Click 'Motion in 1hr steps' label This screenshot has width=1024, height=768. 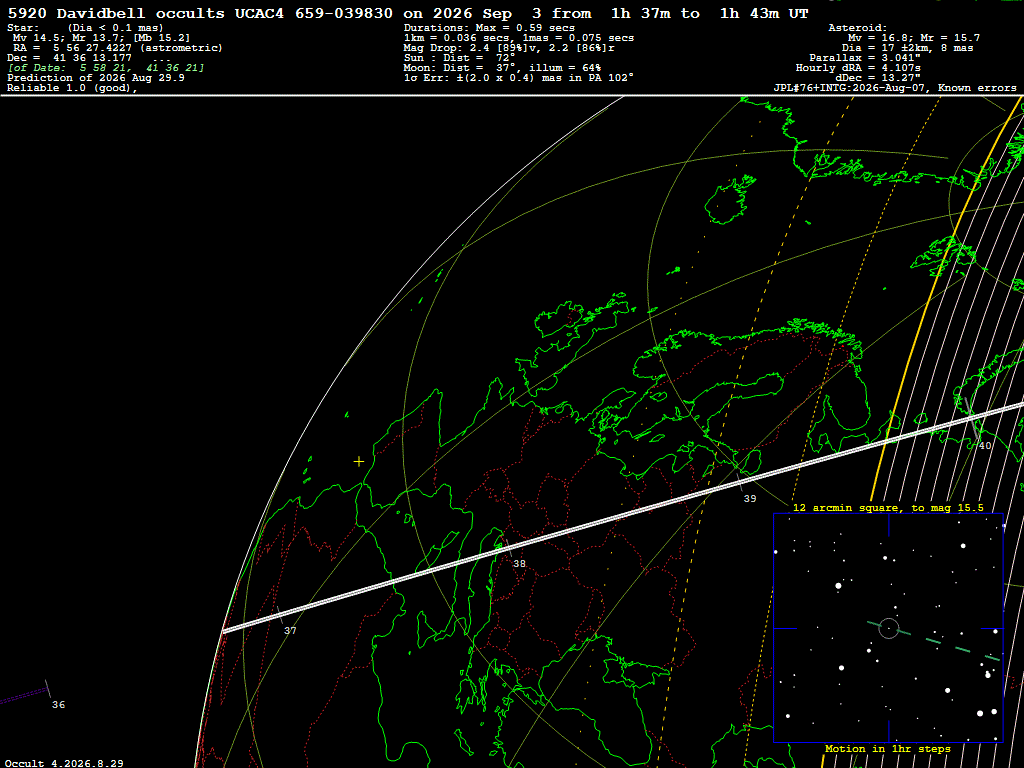point(888,748)
